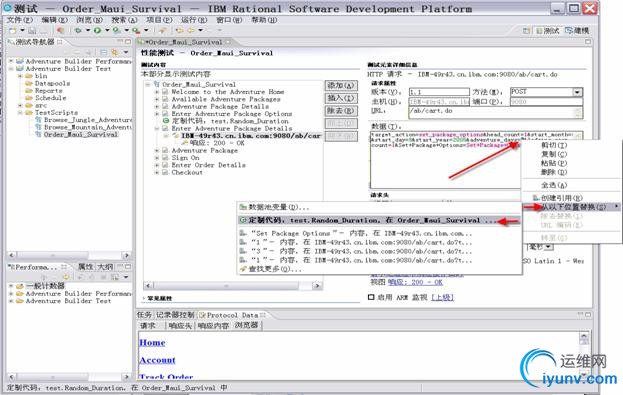Maximize the editor area icon at top right
The width and height of the screenshot is (623, 395).
click(588, 42)
